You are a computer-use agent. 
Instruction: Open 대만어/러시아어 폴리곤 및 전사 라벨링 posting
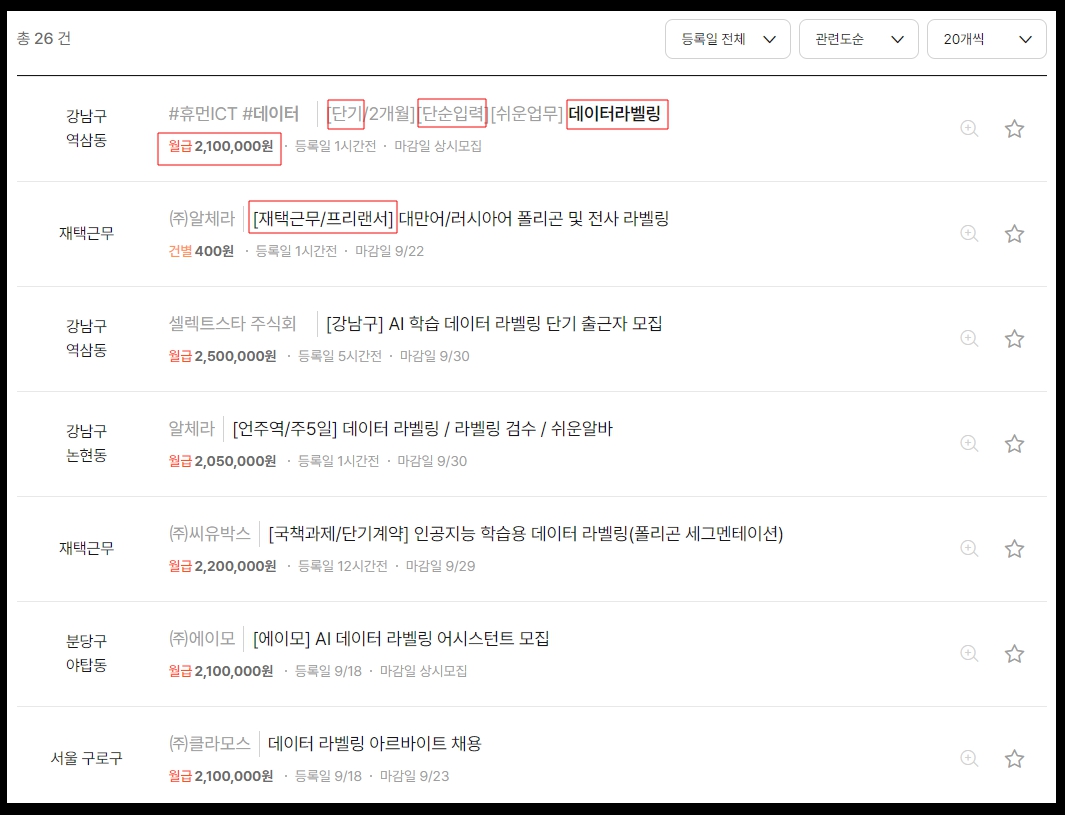(461, 219)
